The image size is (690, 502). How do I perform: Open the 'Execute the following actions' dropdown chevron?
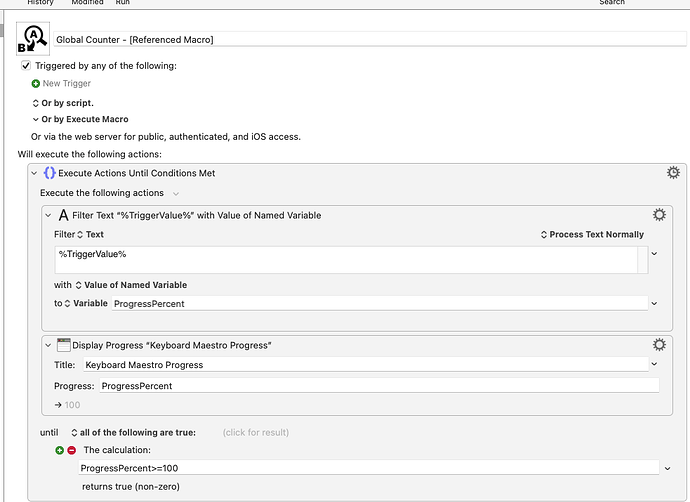tap(176, 194)
